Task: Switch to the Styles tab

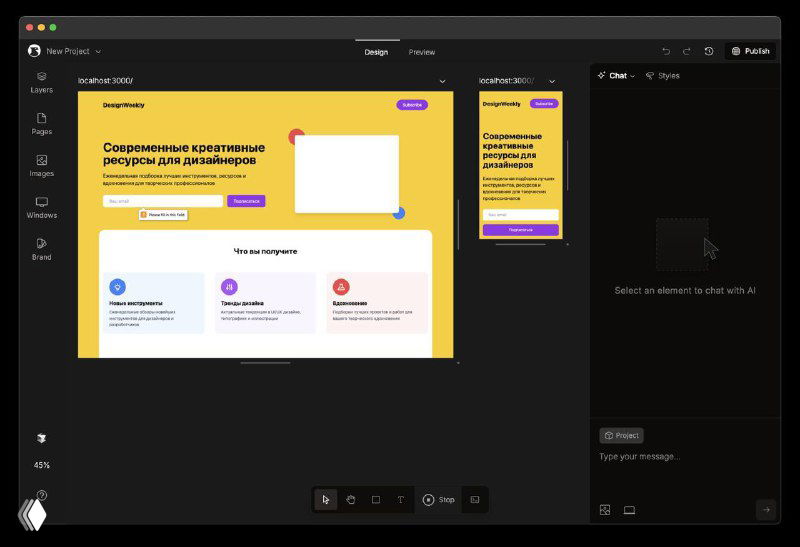Action: [663, 76]
